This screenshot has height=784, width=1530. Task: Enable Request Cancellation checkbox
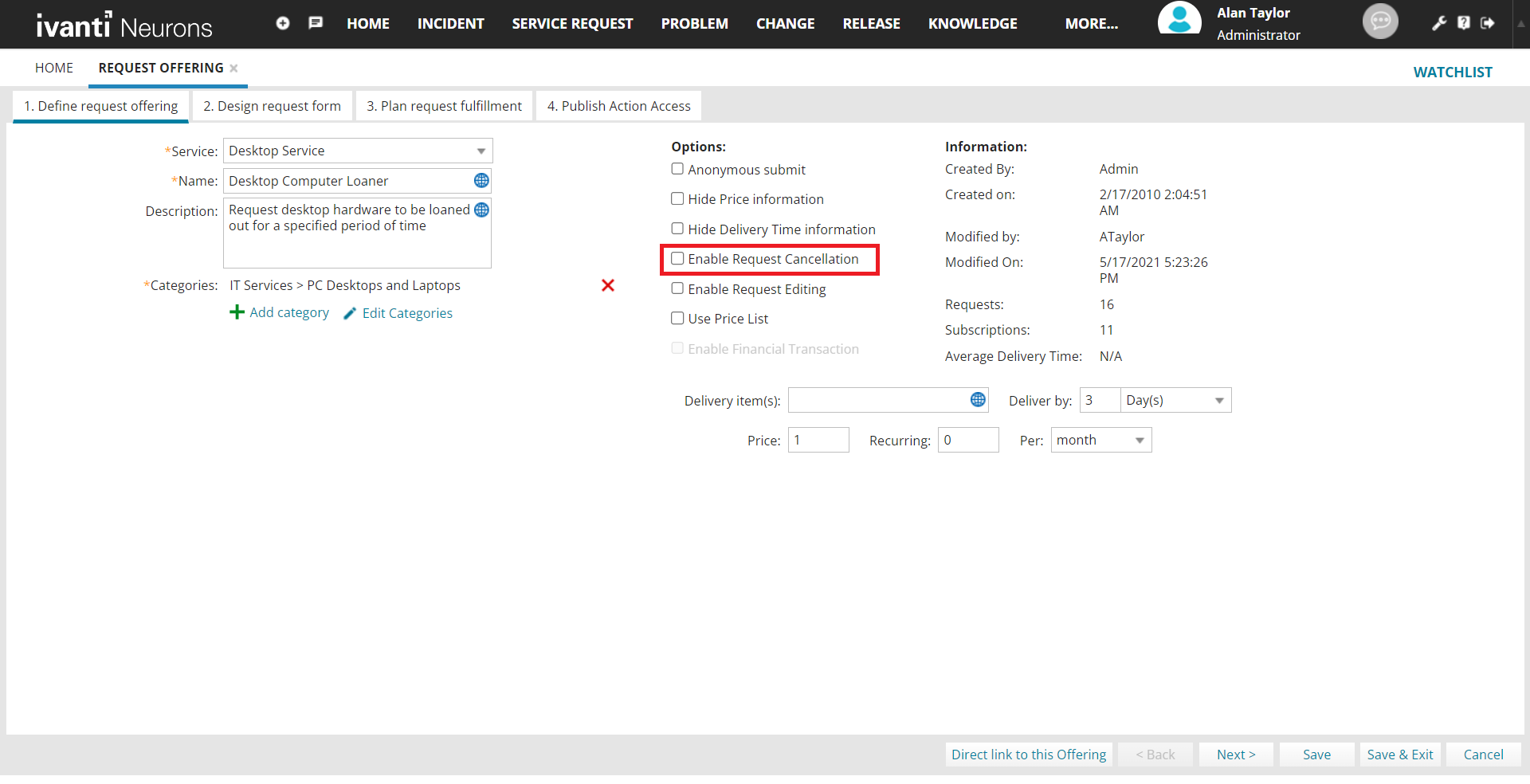pos(677,258)
